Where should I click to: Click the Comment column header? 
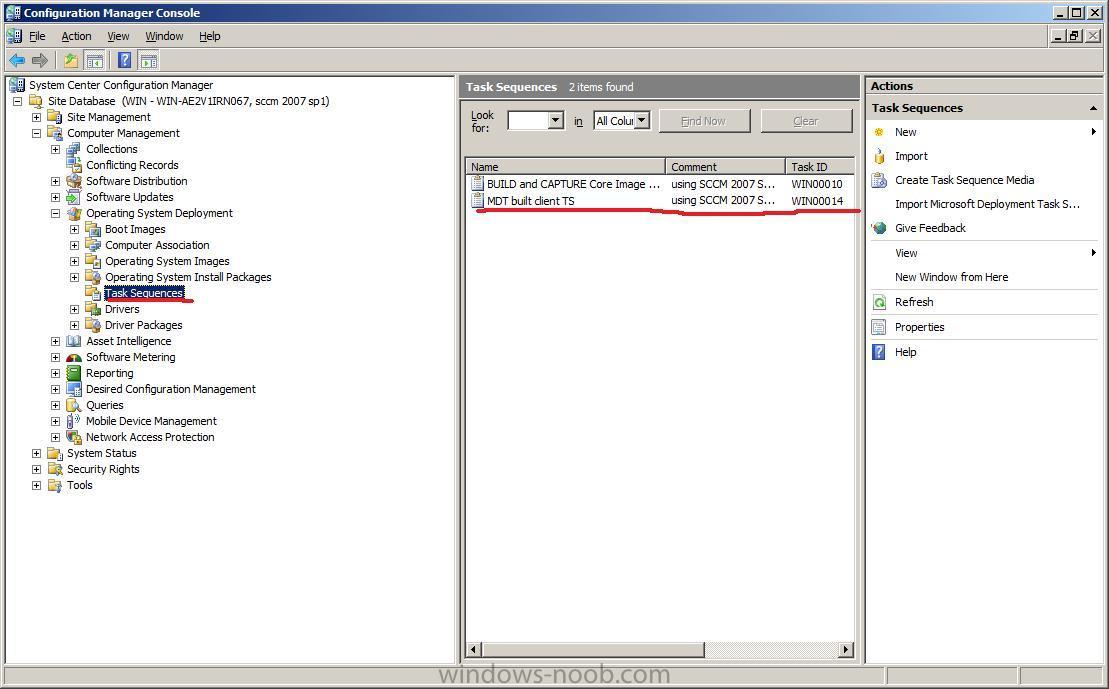726,167
